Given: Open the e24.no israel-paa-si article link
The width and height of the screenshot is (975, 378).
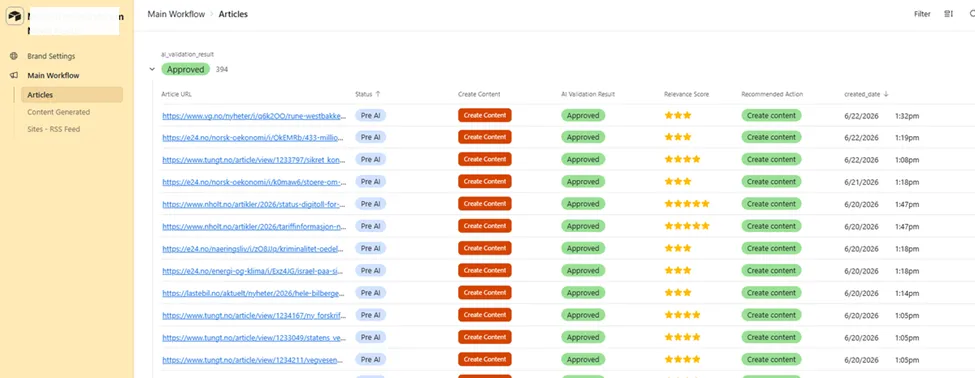Looking at the screenshot, I should [253, 271].
